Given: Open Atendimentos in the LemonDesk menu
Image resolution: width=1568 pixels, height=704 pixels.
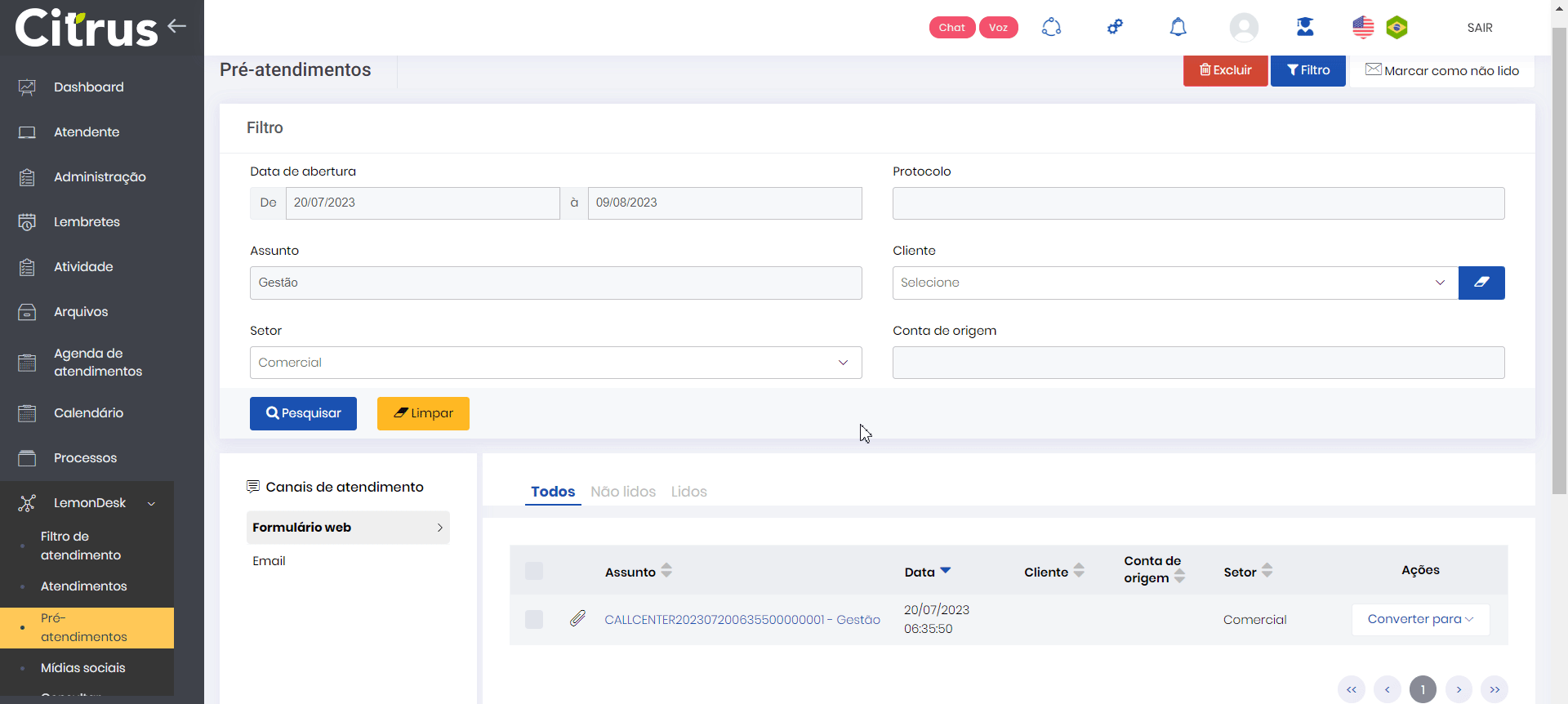Looking at the screenshot, I should coord(84,586).
